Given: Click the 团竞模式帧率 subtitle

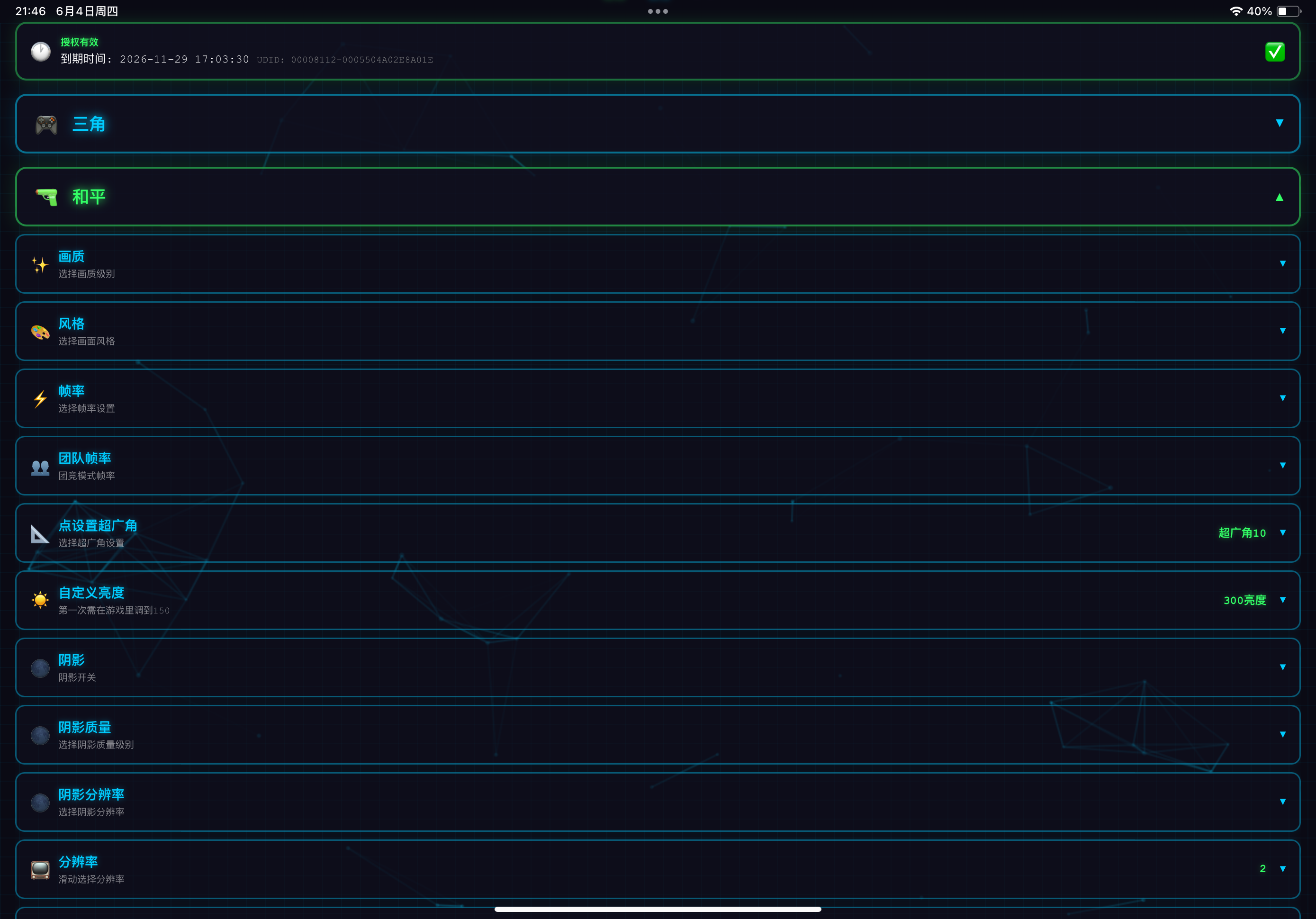Looking at the screenshot, I should click(x=87, y=476).
